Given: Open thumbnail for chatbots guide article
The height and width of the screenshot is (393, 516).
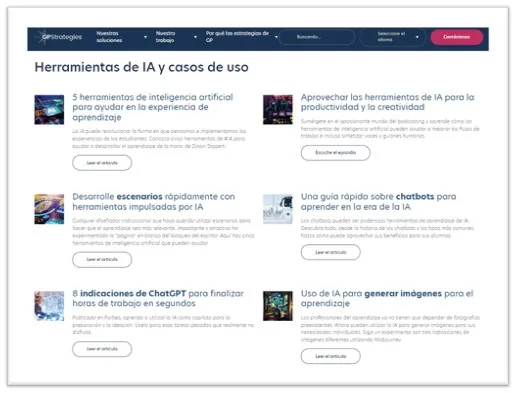Looking at the screenshot, I should click(278, 209).
